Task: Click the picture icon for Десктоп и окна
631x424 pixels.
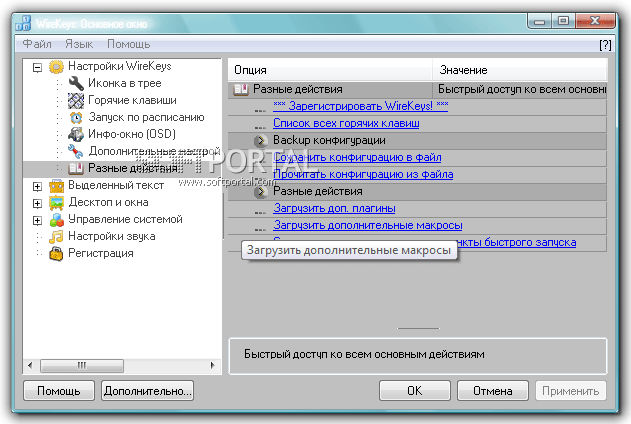Action: 56,203
